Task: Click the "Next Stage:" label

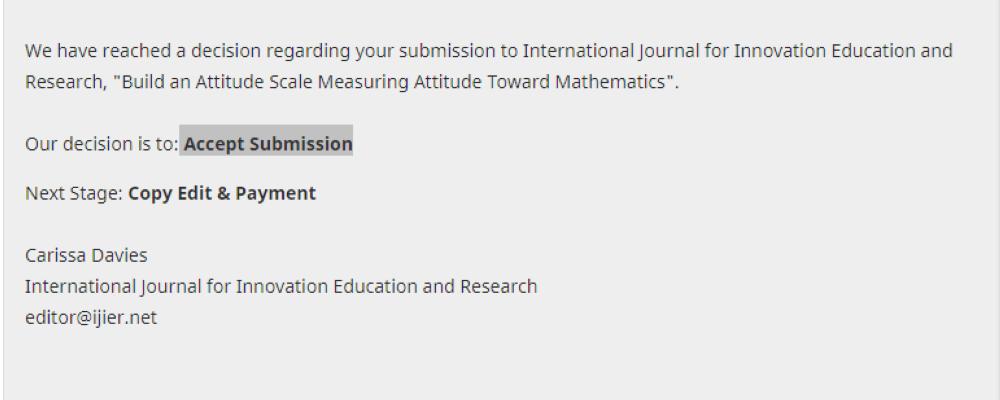Action: [75, 193]
